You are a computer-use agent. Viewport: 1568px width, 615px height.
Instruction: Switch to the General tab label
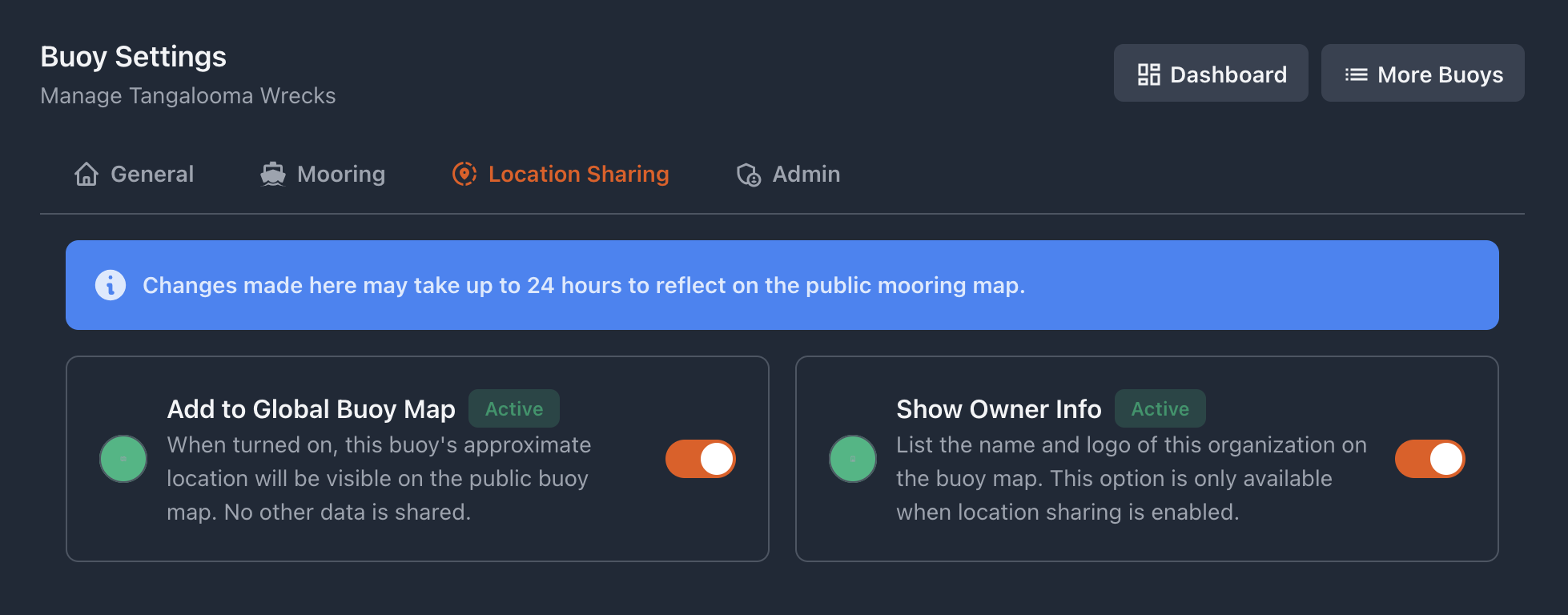coord(152,174)
